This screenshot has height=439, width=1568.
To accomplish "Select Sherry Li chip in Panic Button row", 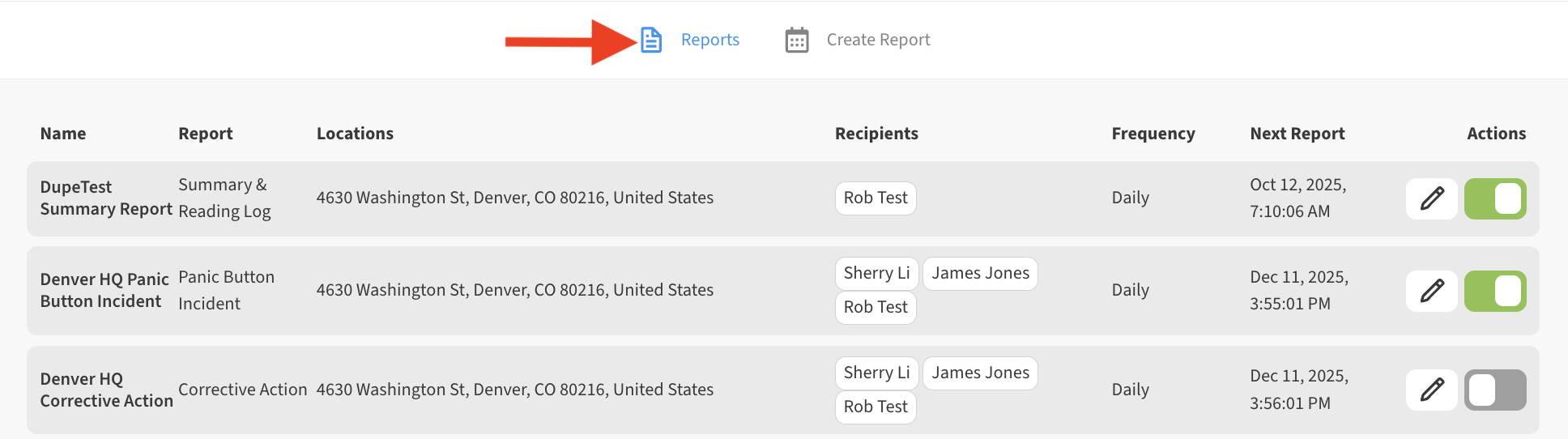I will [x=876, y=273].
